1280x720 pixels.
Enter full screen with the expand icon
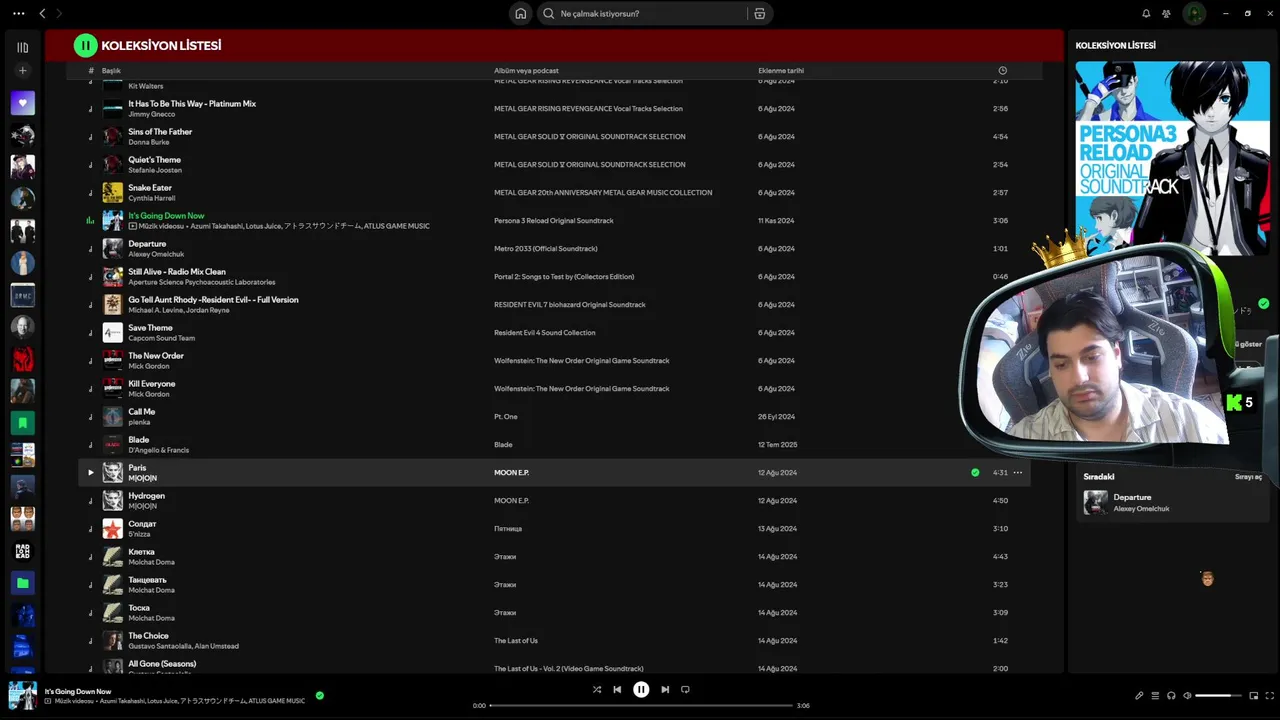click(1270, 695)
